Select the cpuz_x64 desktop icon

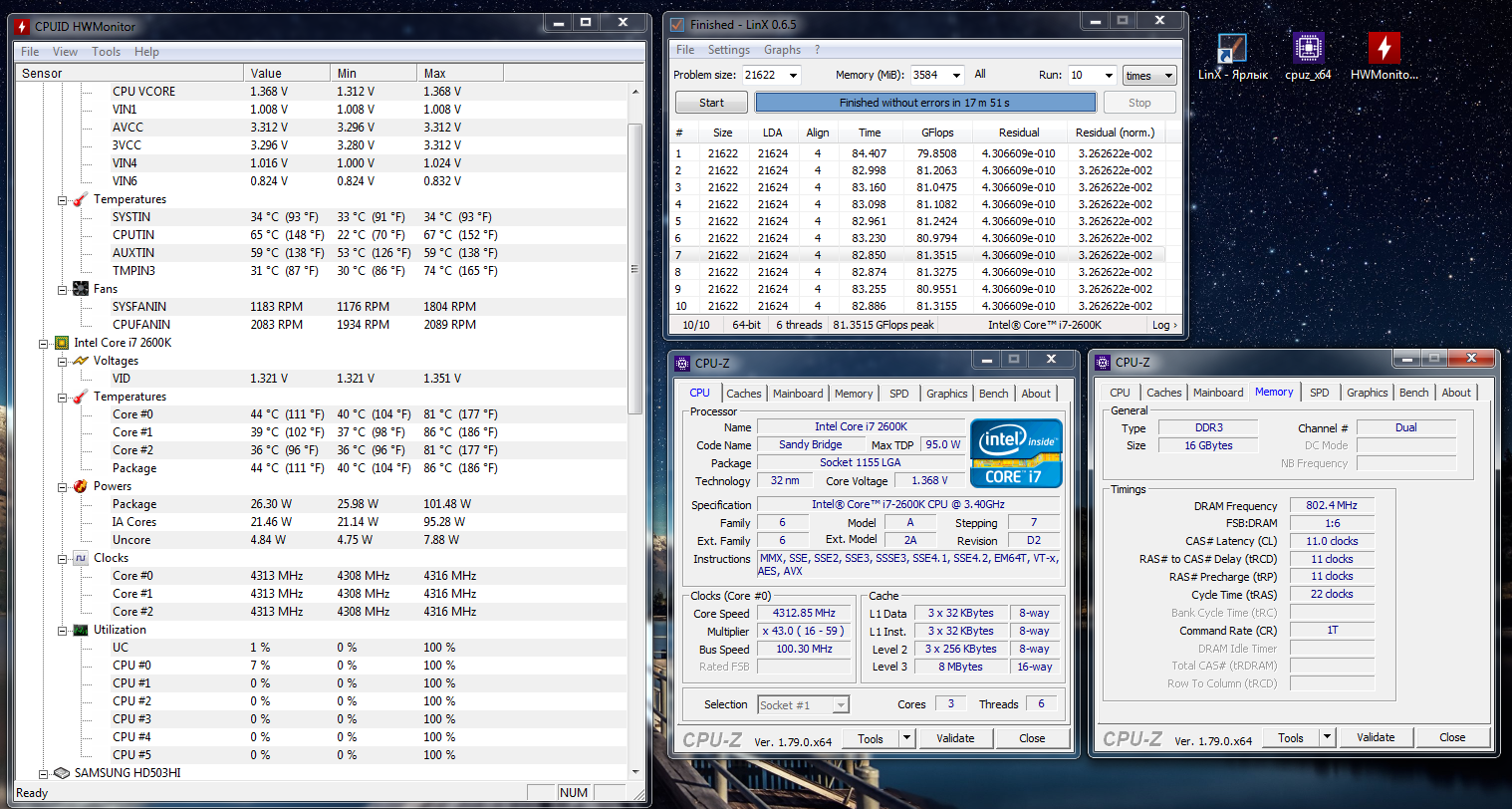[x=1308, y=48]
